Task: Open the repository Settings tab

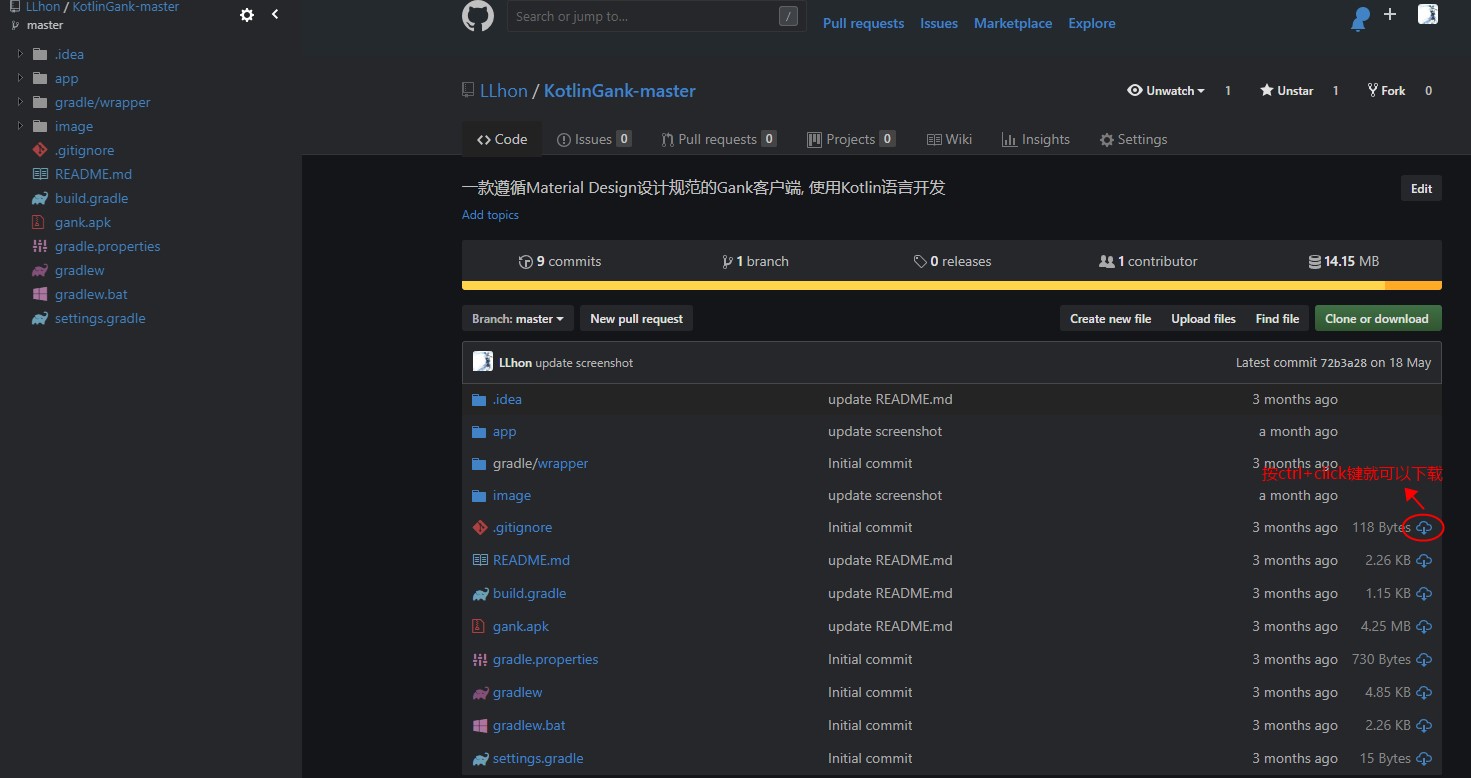Action: (x=1133, y=139)
